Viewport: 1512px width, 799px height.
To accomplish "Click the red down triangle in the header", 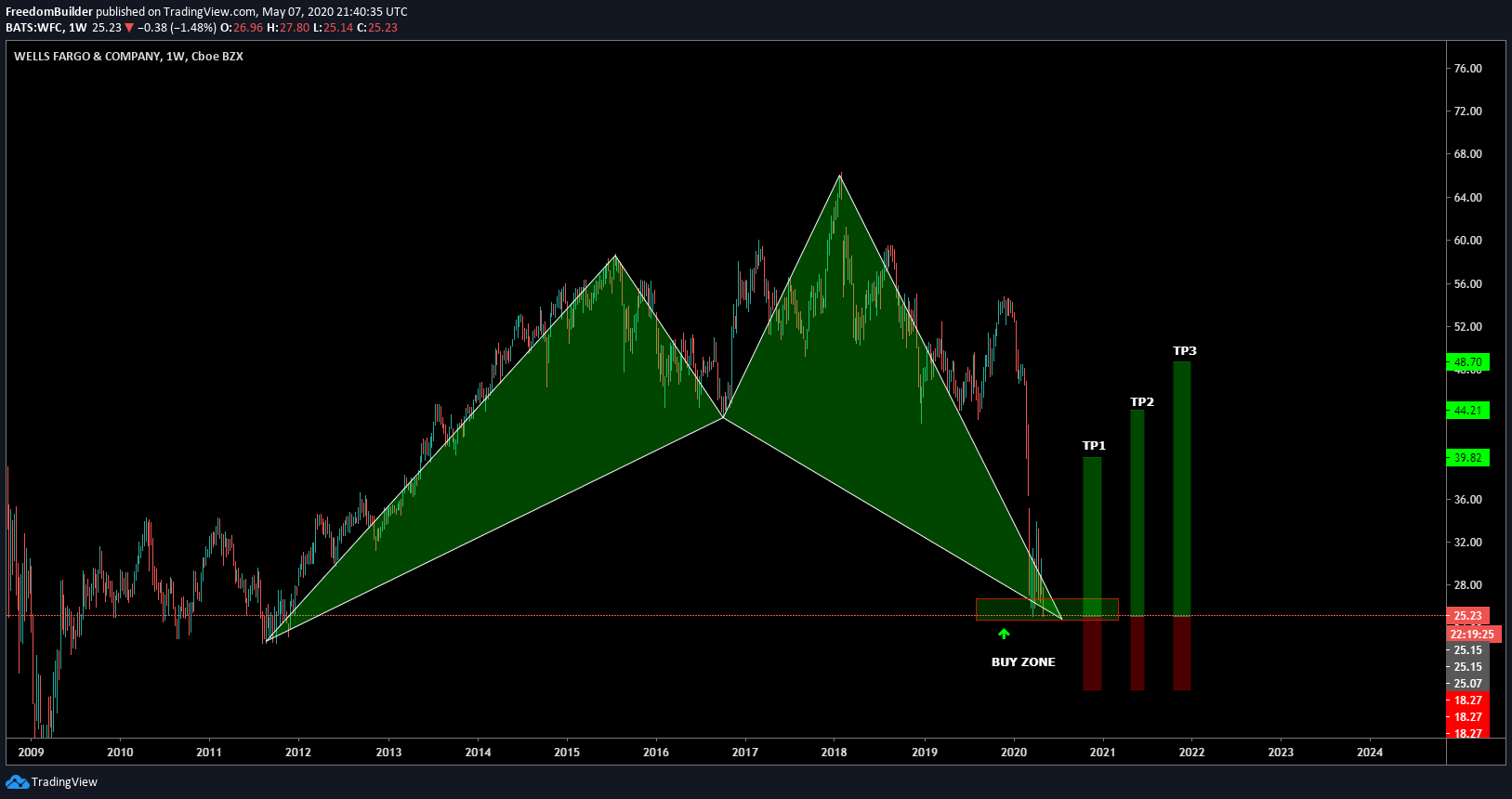I will click(x=129, y=28).
